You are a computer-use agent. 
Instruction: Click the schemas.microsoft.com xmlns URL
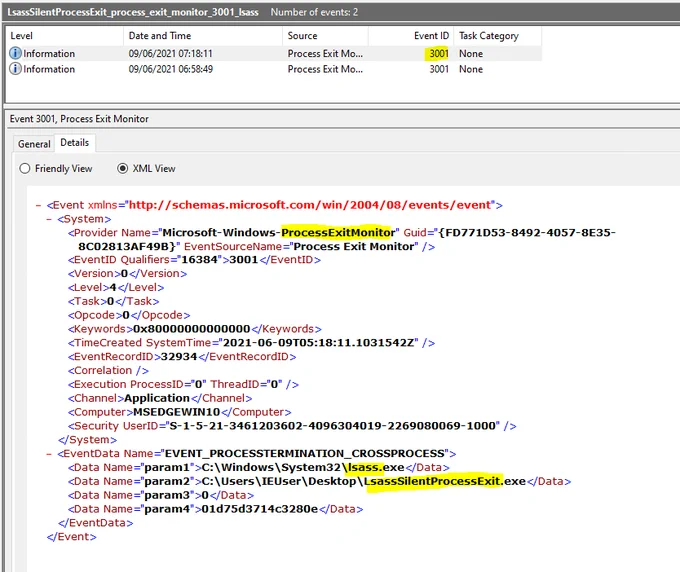[310, 205]
